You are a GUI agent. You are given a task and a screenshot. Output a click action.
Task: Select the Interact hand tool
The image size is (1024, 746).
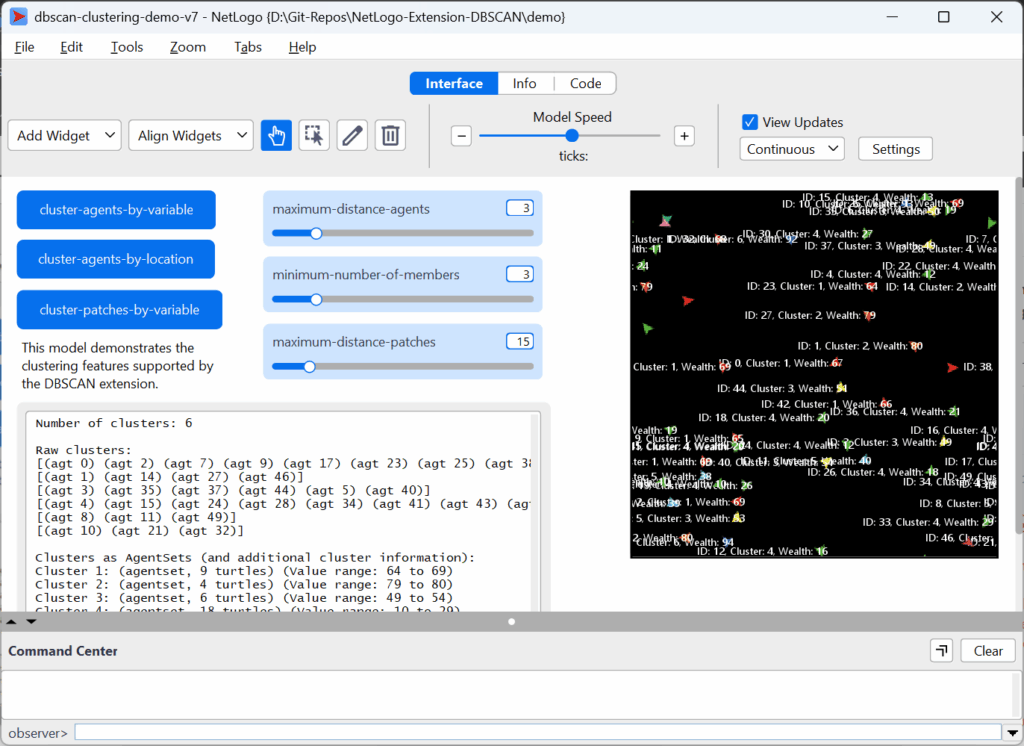tap(276, 136)
